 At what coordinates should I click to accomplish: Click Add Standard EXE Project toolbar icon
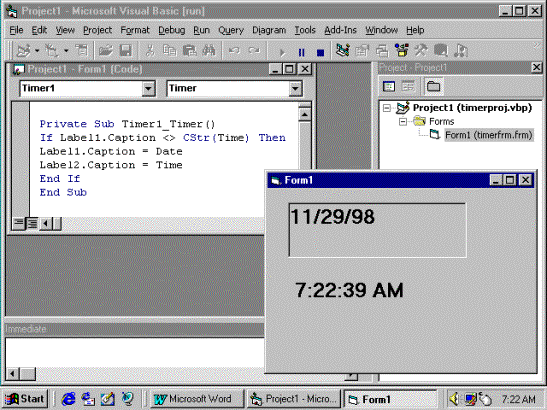pyautogui.click(x=23, y=51)
